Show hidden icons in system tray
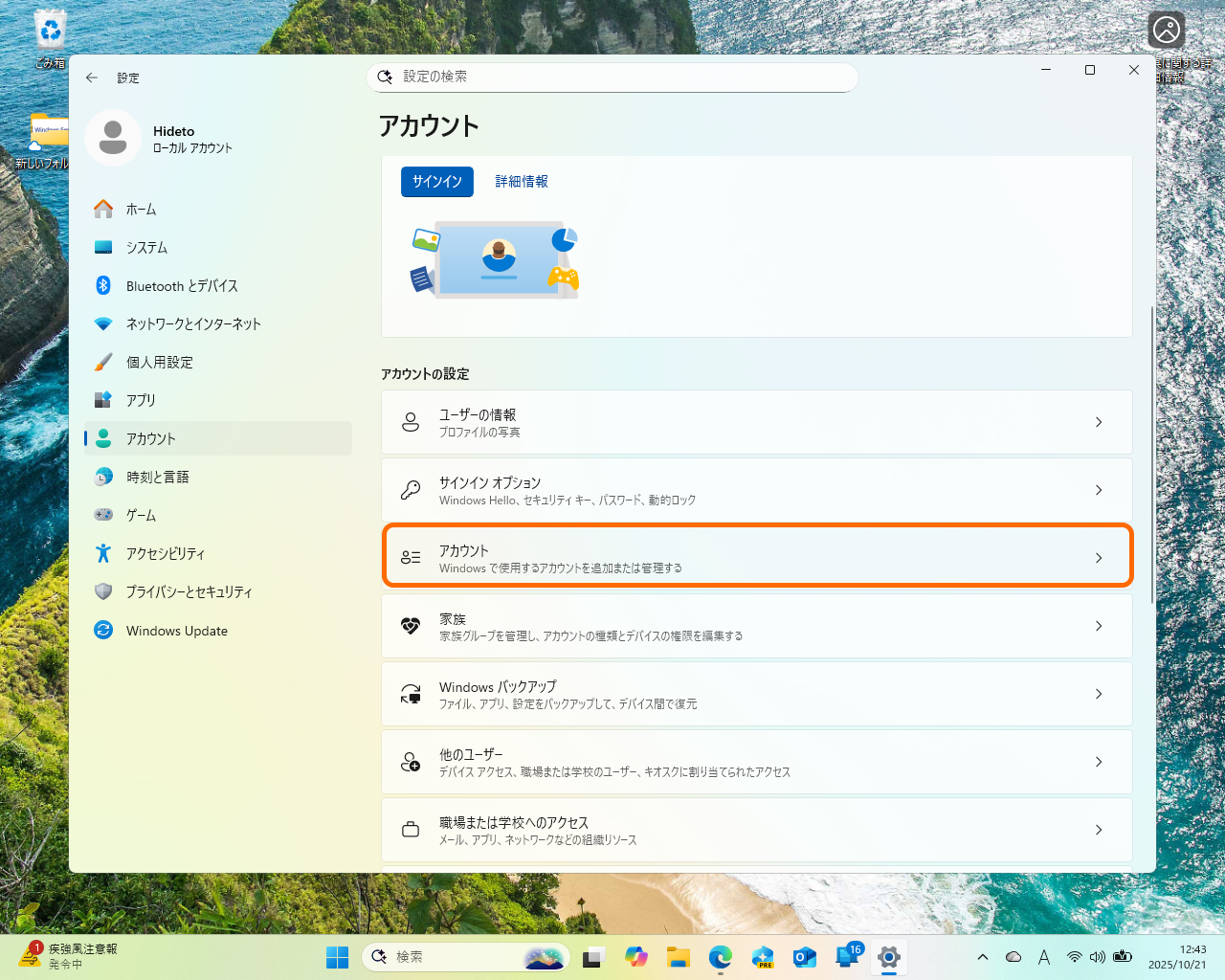The image size is (1225, 980). pos(983,957)
